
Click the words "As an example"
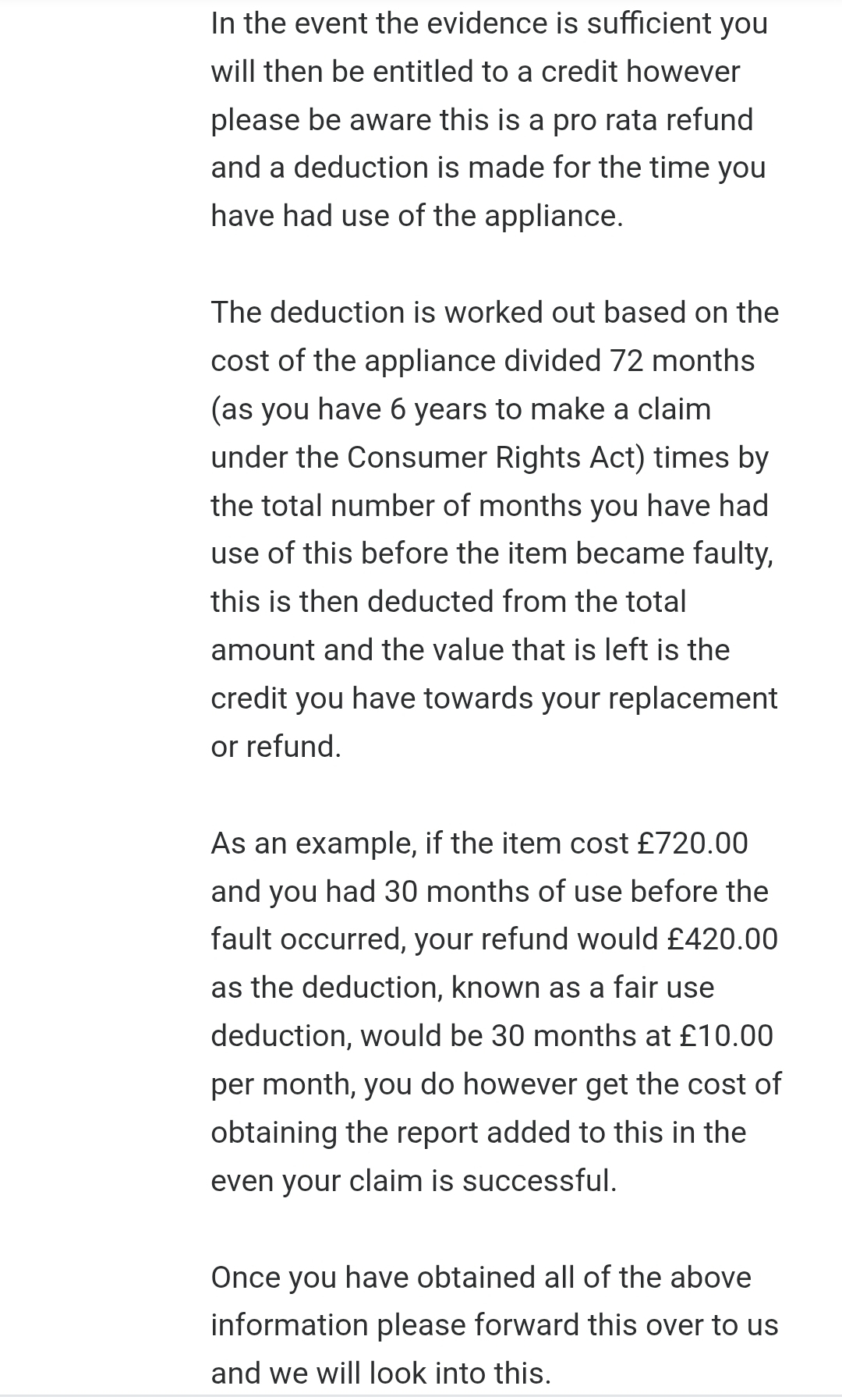pyautogui.click(x=313, y=844)
